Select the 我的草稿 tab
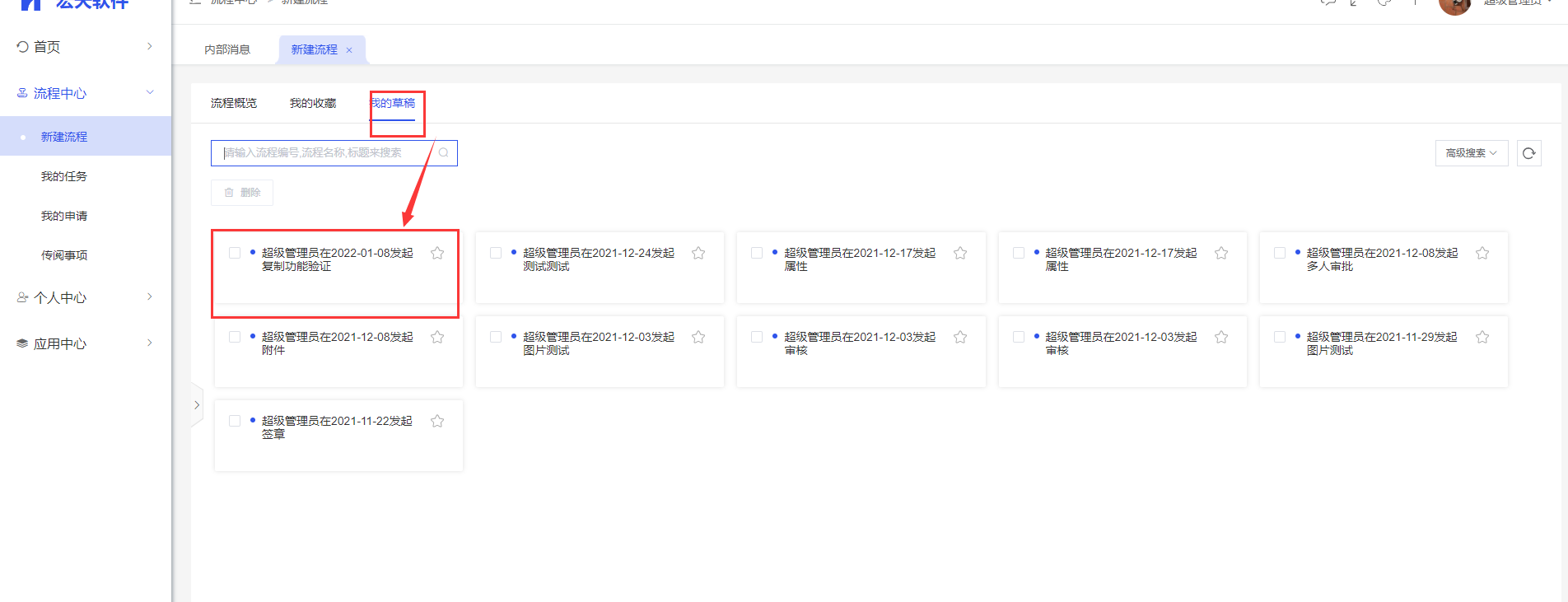Image resolution: width=1568 pixels, height=602 pixels. pos(393,103)
